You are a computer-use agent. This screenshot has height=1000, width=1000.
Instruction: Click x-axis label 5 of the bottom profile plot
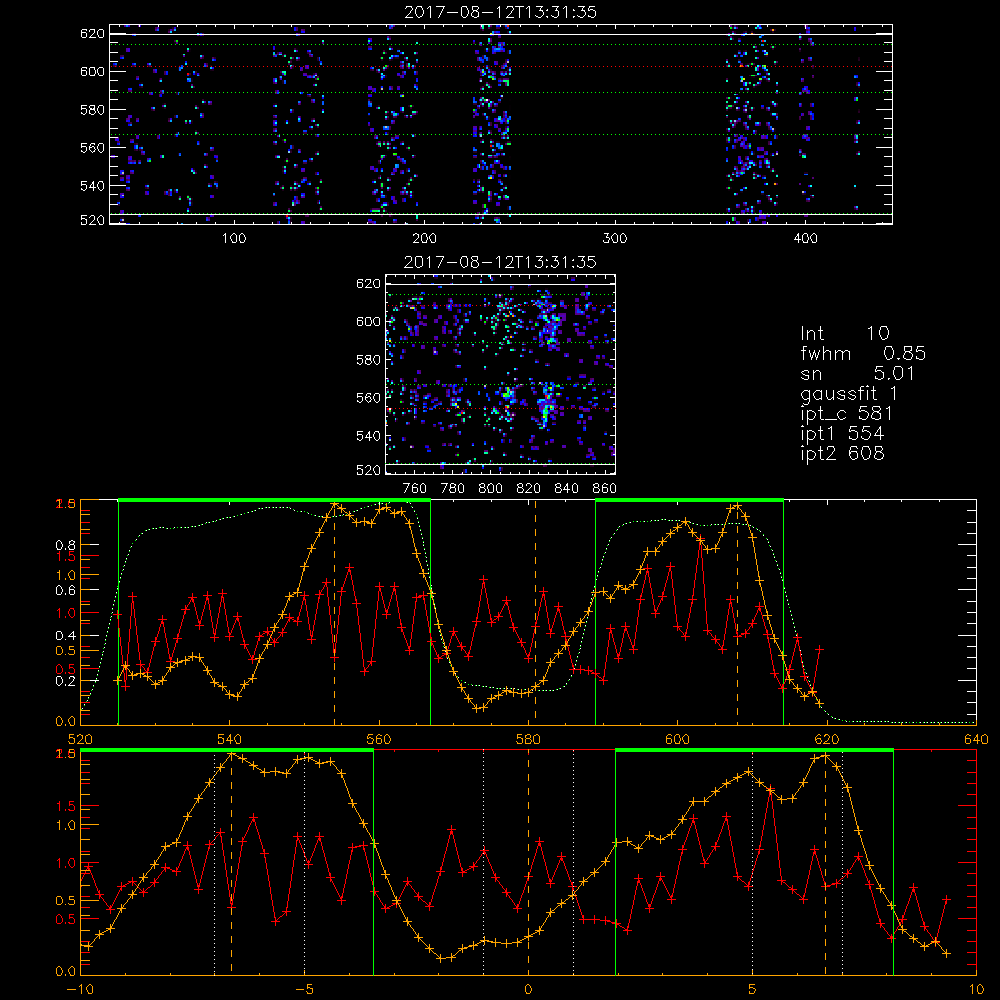pos(752,990)
